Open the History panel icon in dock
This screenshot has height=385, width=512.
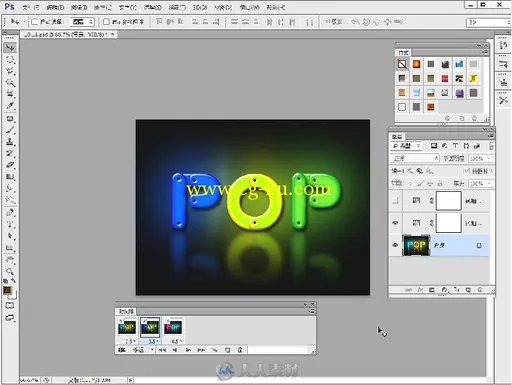(503, 45)
